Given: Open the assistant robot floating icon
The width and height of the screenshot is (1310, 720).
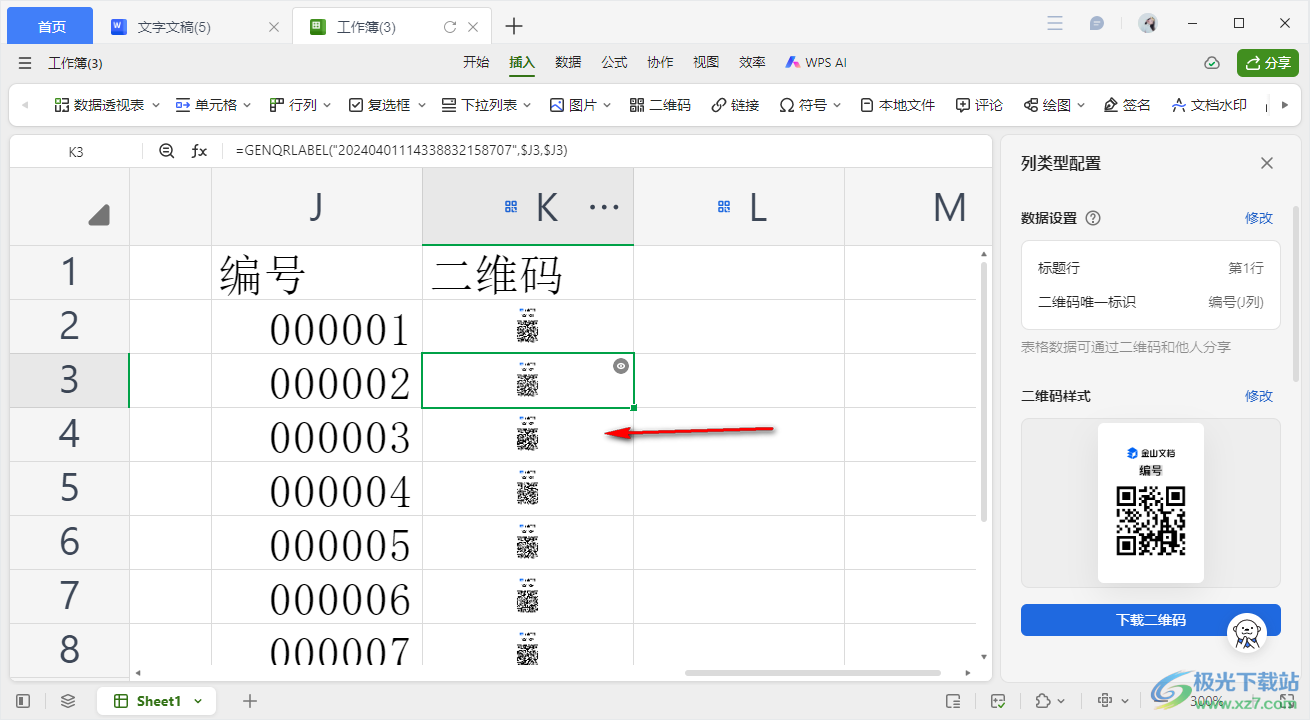Looking at the screenshot, I should (x=1246, y=631).
